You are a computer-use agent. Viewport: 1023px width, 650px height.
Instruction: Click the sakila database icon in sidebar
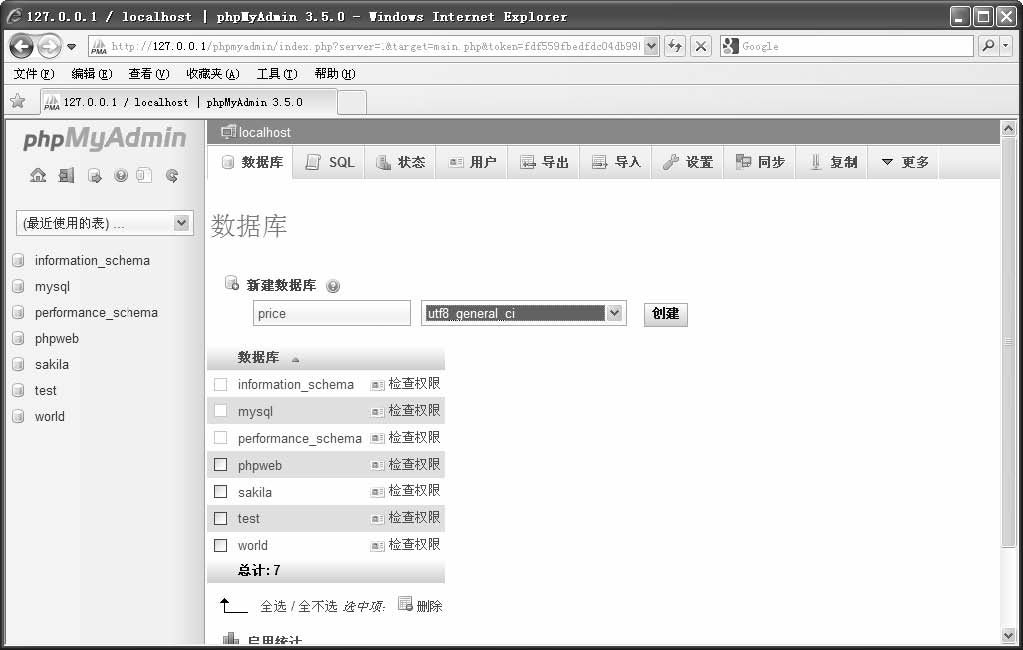click(x=18, y=364)
